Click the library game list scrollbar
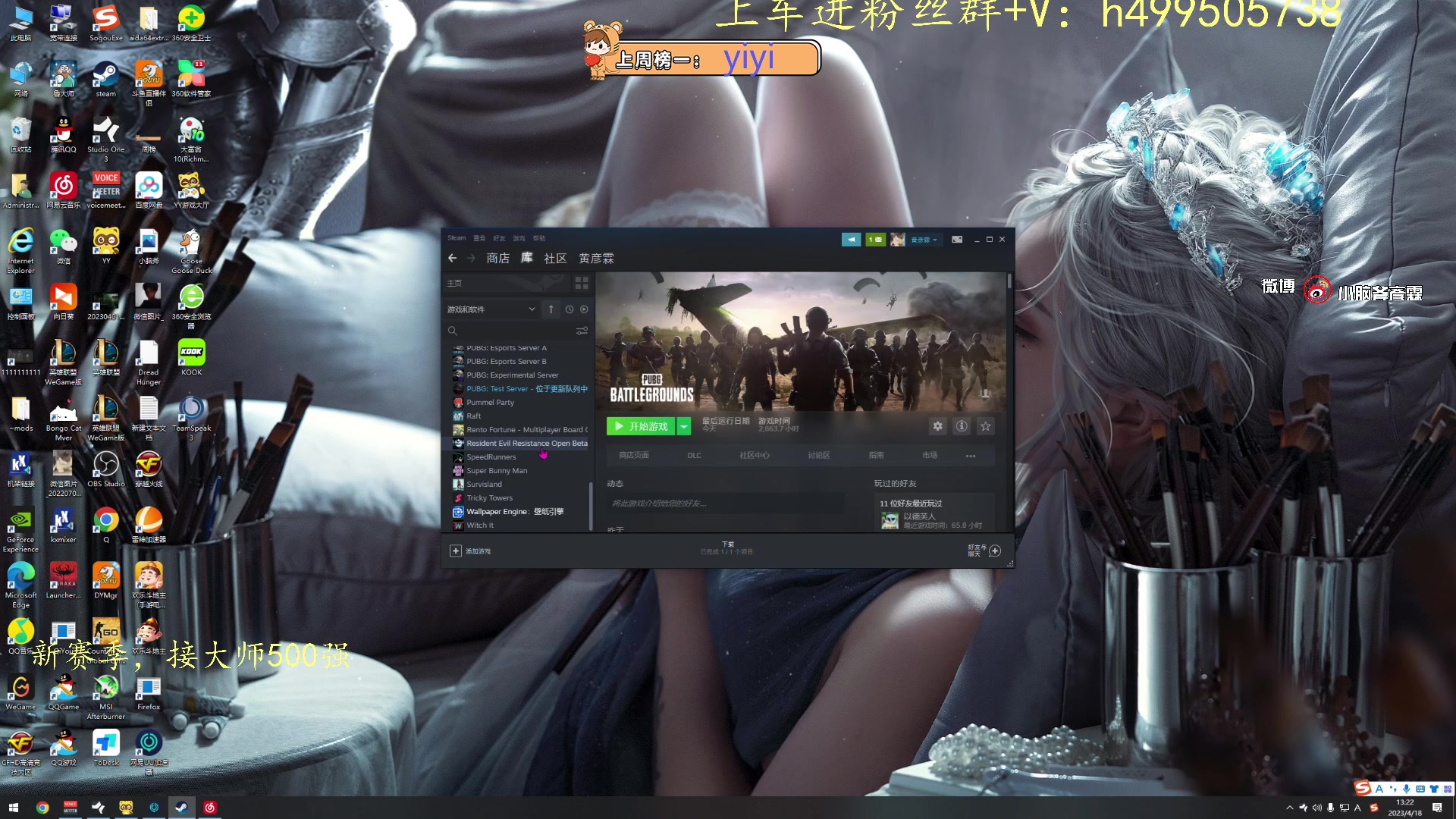Screen dimensions: 1456x819 591,506
